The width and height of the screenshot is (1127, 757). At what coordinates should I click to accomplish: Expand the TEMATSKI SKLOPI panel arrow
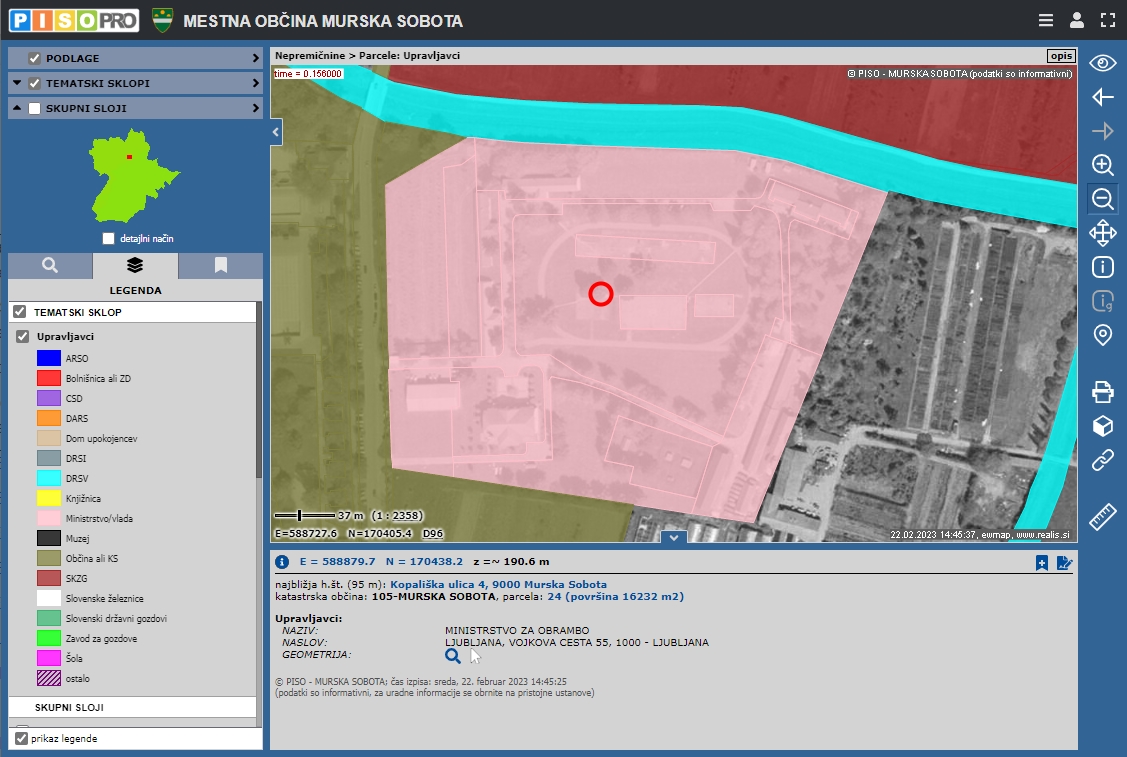pos(255,83)
